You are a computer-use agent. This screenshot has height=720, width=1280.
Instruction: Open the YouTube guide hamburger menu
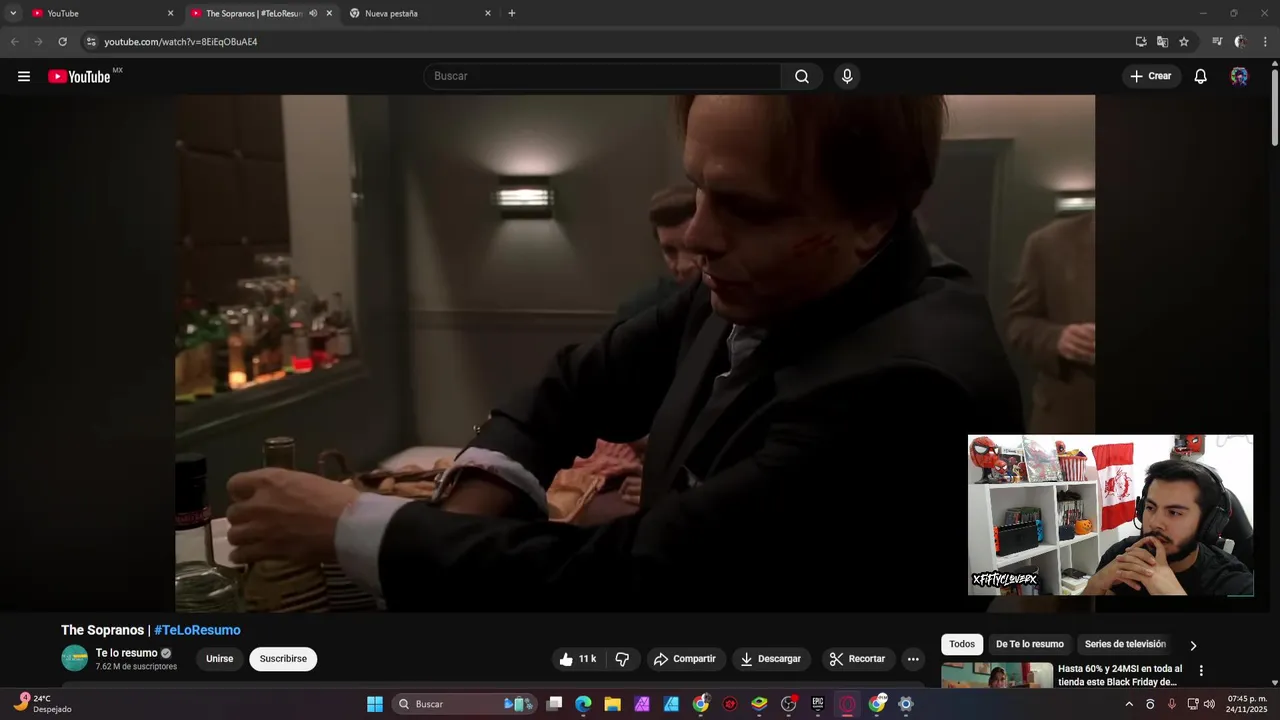point(24,76)
